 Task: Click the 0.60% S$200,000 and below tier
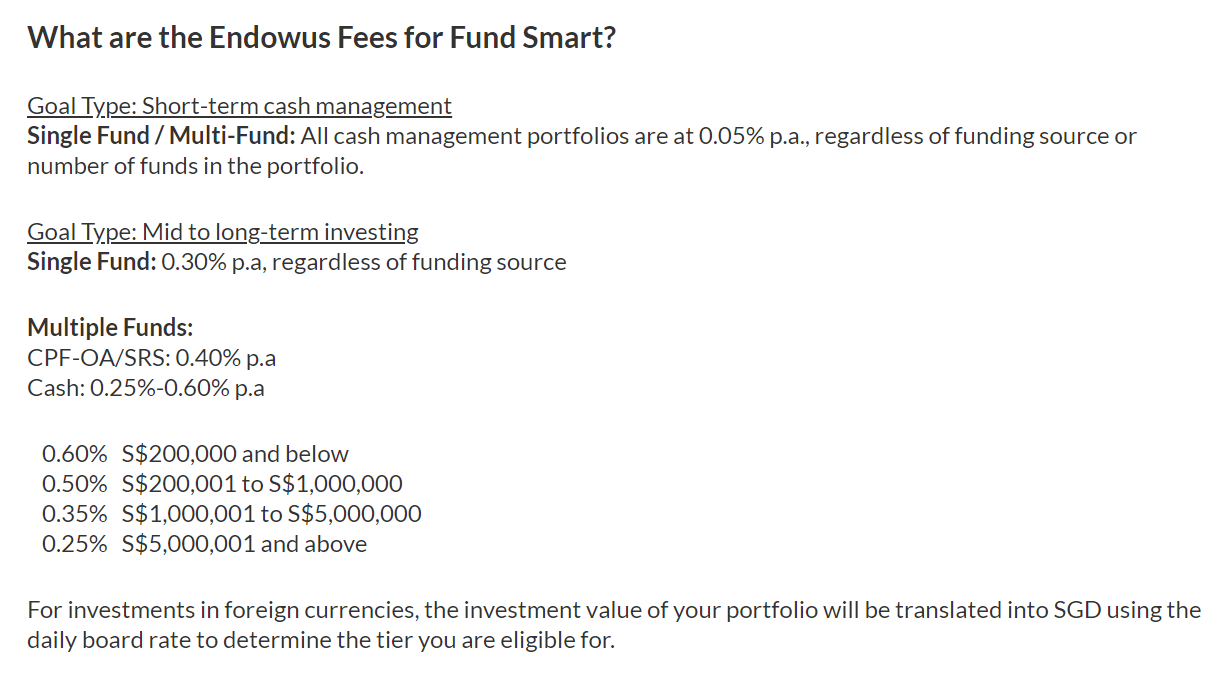click(x=195, y=454)
